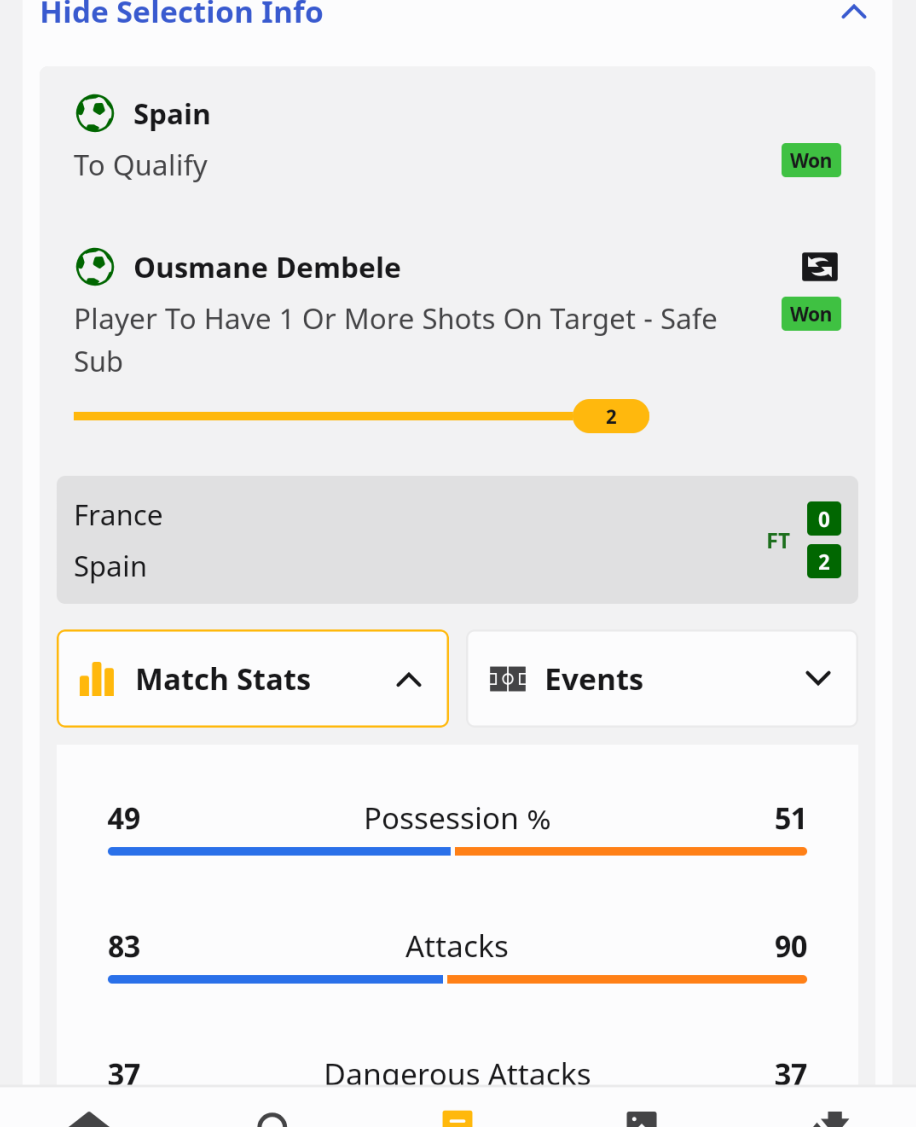Click the Possession % stat bar

point(457,851)
